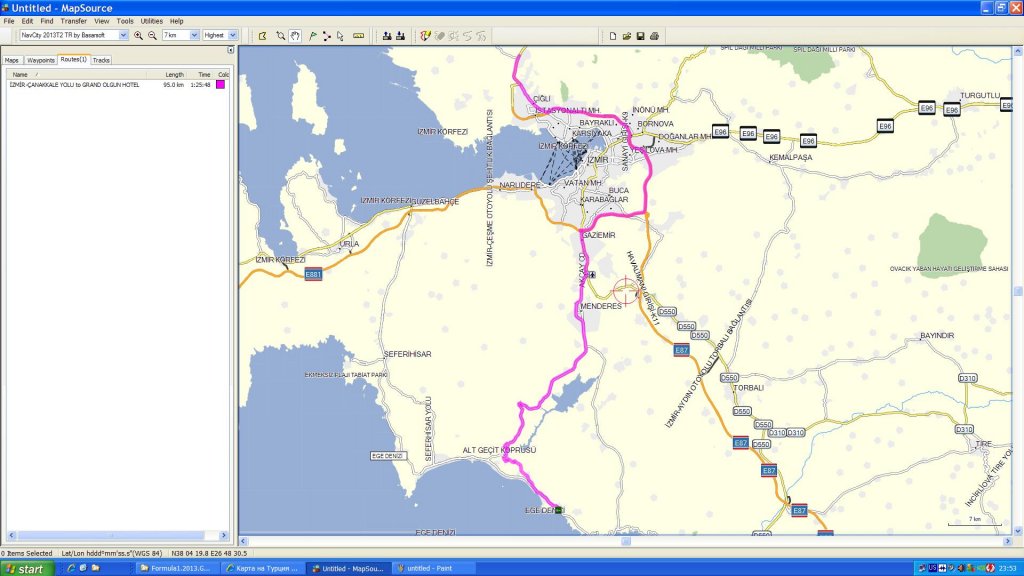The height and width of the screenshot is (576, 1024).
Task: Select the Route tool icon
Action: click(327, 36)
